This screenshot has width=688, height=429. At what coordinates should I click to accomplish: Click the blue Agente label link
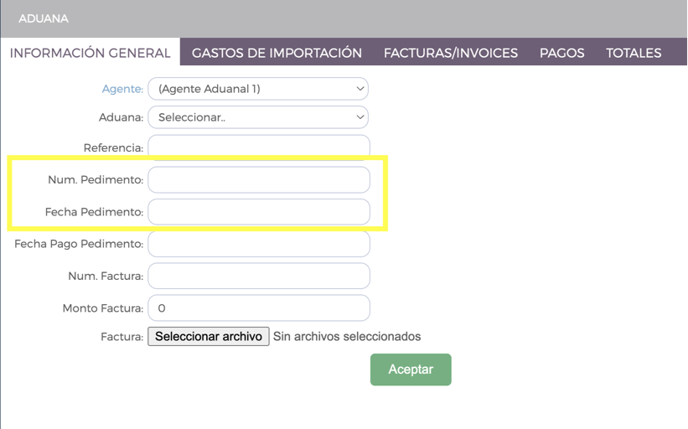click(x=122, y=89)
